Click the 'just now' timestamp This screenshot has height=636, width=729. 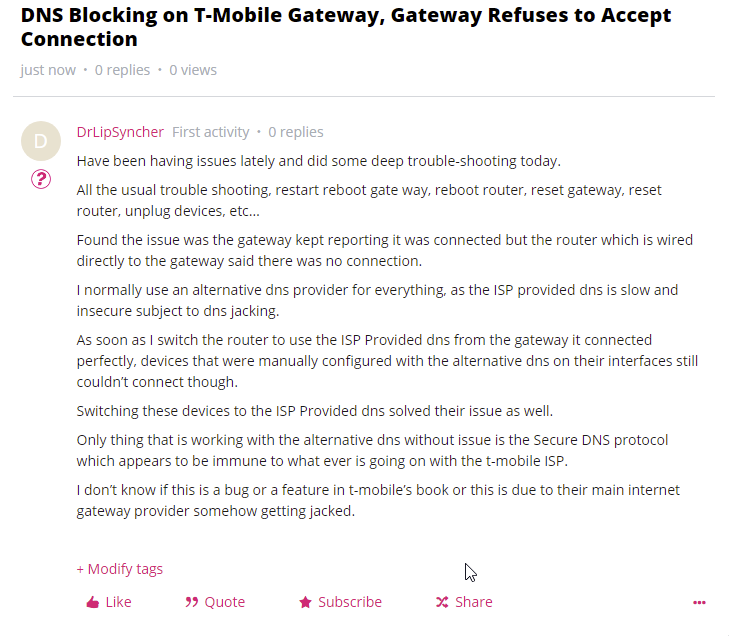tap(48, 70)
